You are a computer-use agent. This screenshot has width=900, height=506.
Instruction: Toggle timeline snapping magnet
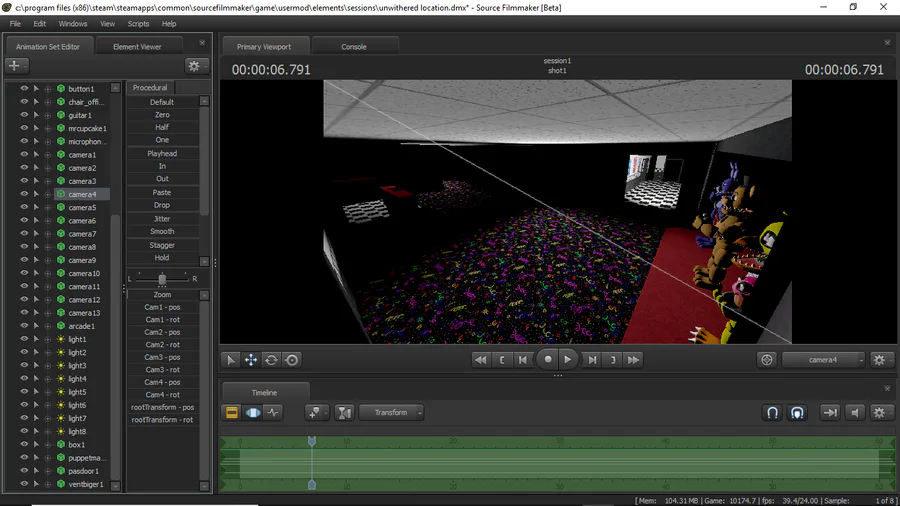coord(773,412)
